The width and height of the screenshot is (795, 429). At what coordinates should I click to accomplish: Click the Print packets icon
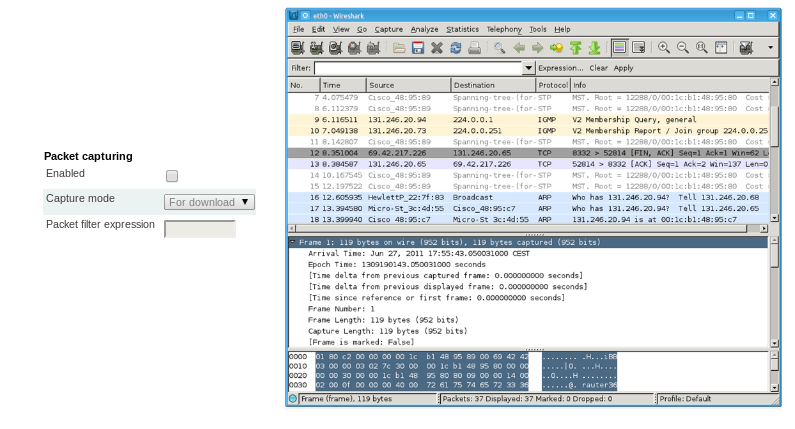pos(475,47)
